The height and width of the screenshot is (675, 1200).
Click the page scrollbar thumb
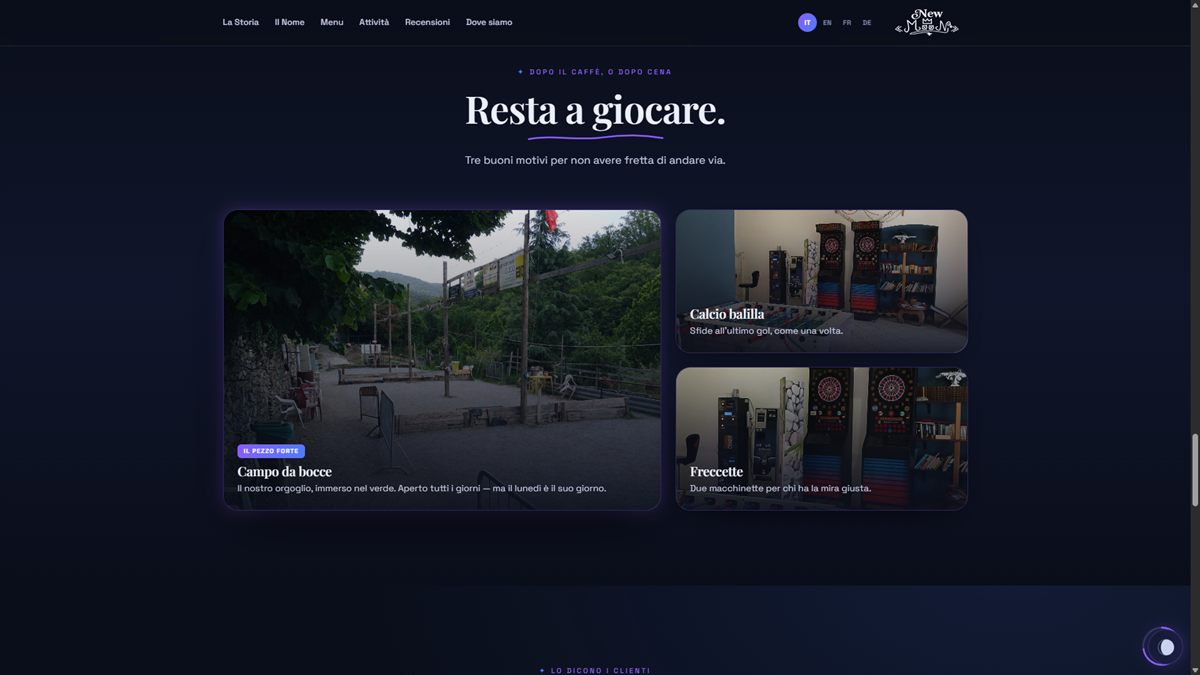click(x=1194, y=471)
